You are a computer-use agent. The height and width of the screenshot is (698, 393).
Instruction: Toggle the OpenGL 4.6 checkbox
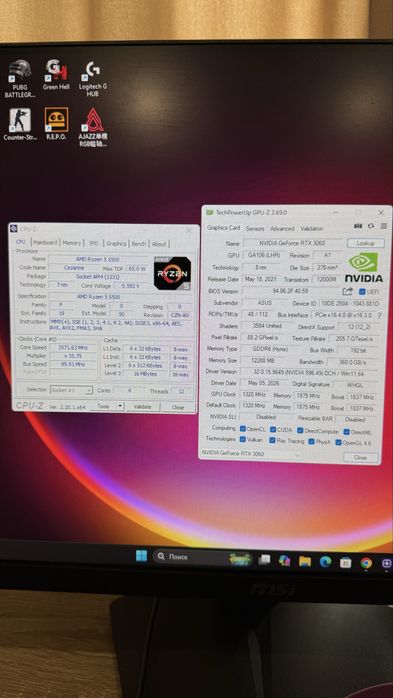[x=338, y=442]
